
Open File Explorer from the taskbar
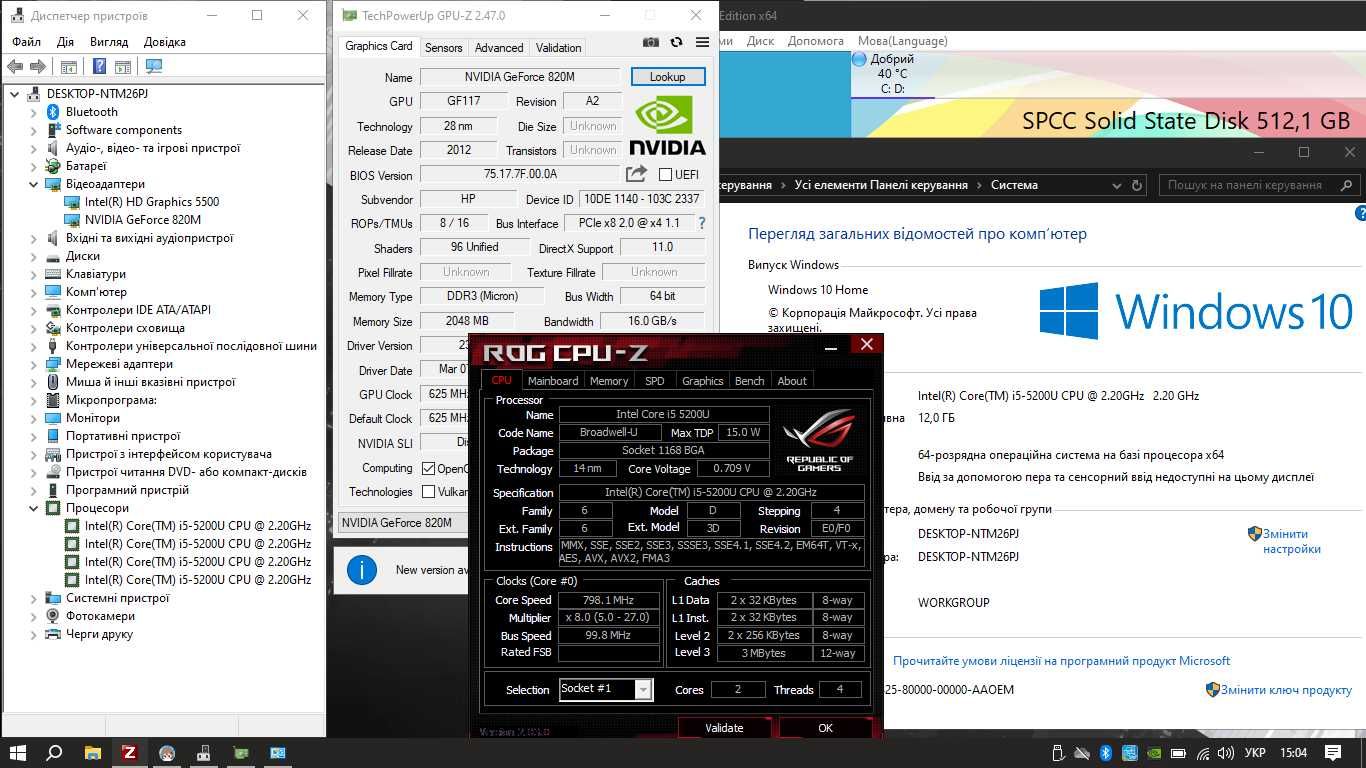click(92, 753)
